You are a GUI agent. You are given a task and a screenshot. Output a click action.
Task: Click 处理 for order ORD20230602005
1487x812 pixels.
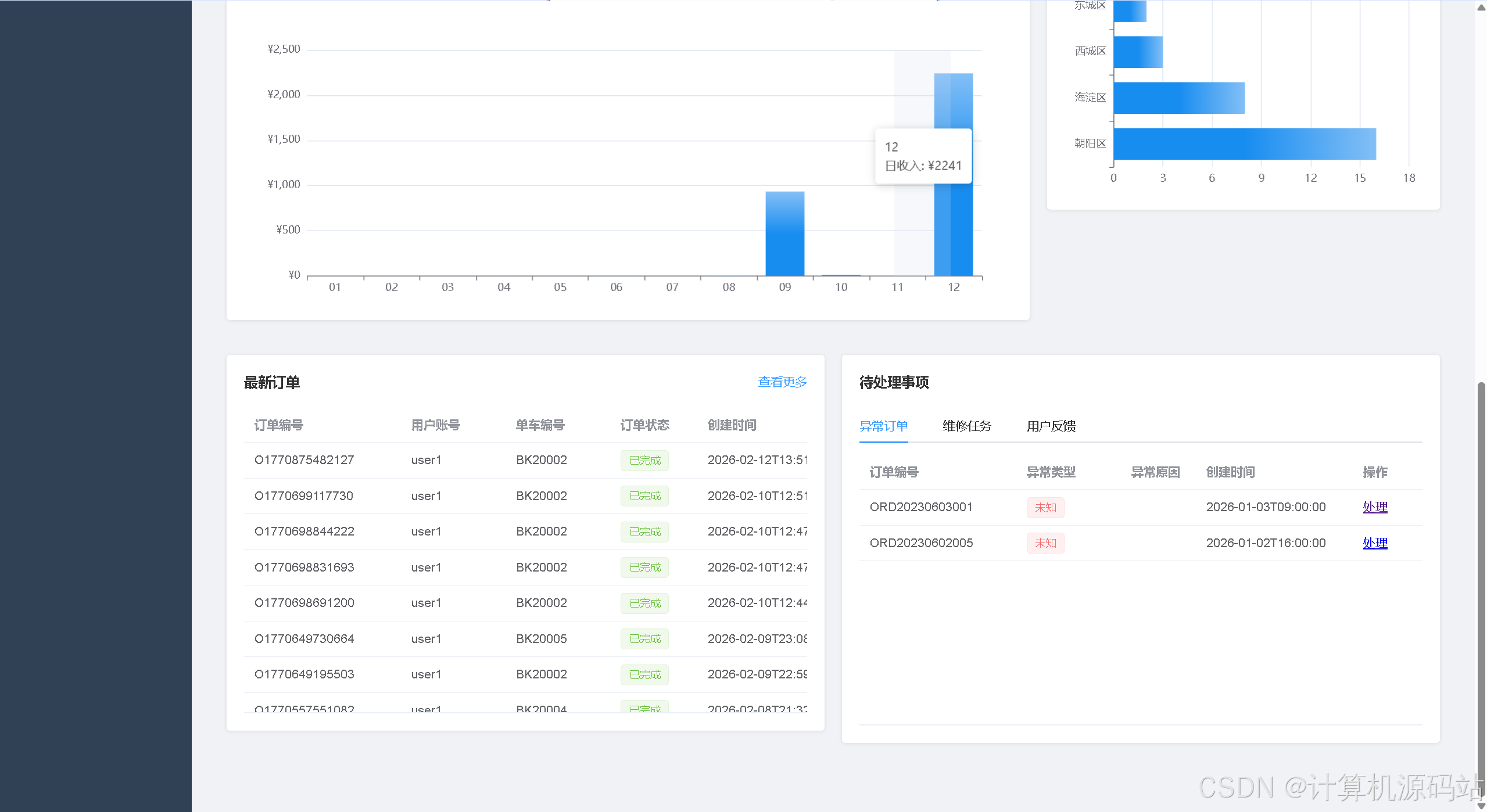pos(1374,543)
